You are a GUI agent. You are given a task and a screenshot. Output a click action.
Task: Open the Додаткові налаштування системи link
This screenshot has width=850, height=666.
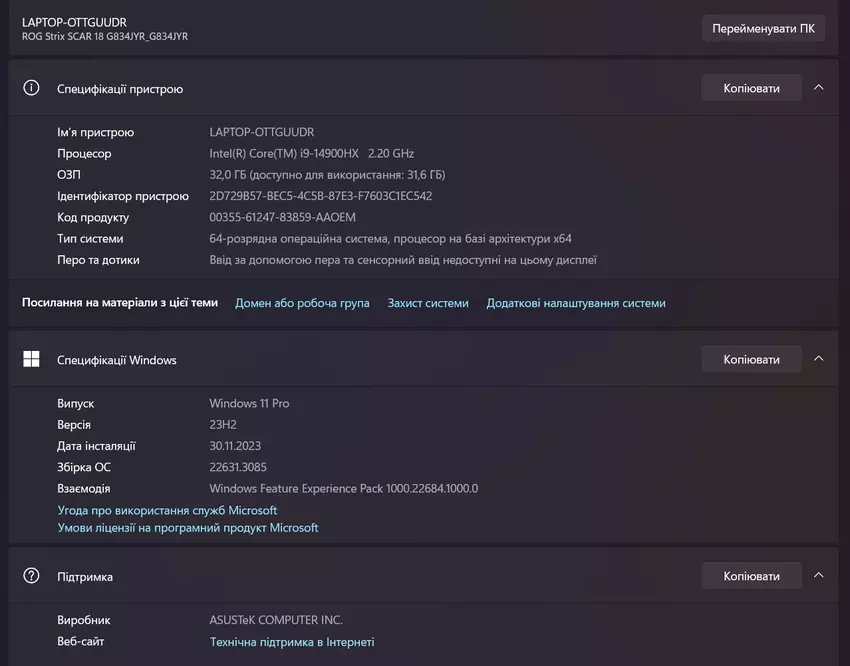(x=576, y=303)
